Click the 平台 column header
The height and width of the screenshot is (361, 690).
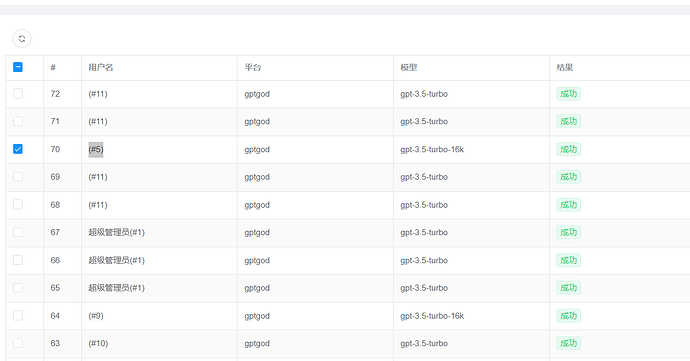253,67
